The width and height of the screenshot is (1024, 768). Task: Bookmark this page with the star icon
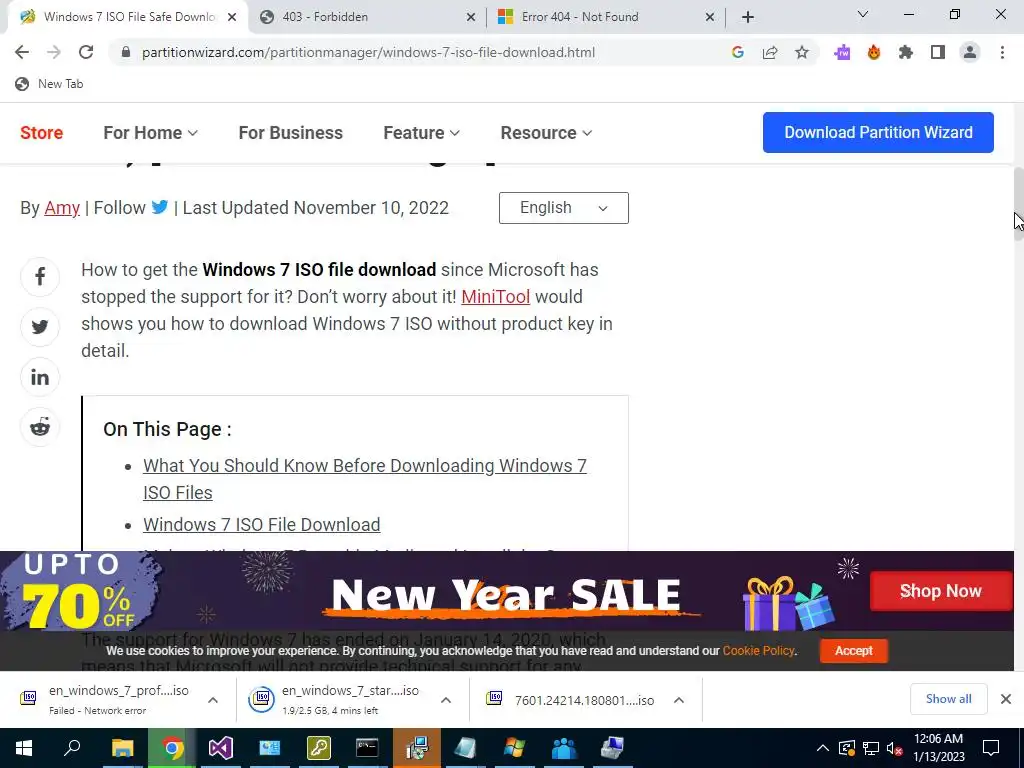click(x=802, y=52)
